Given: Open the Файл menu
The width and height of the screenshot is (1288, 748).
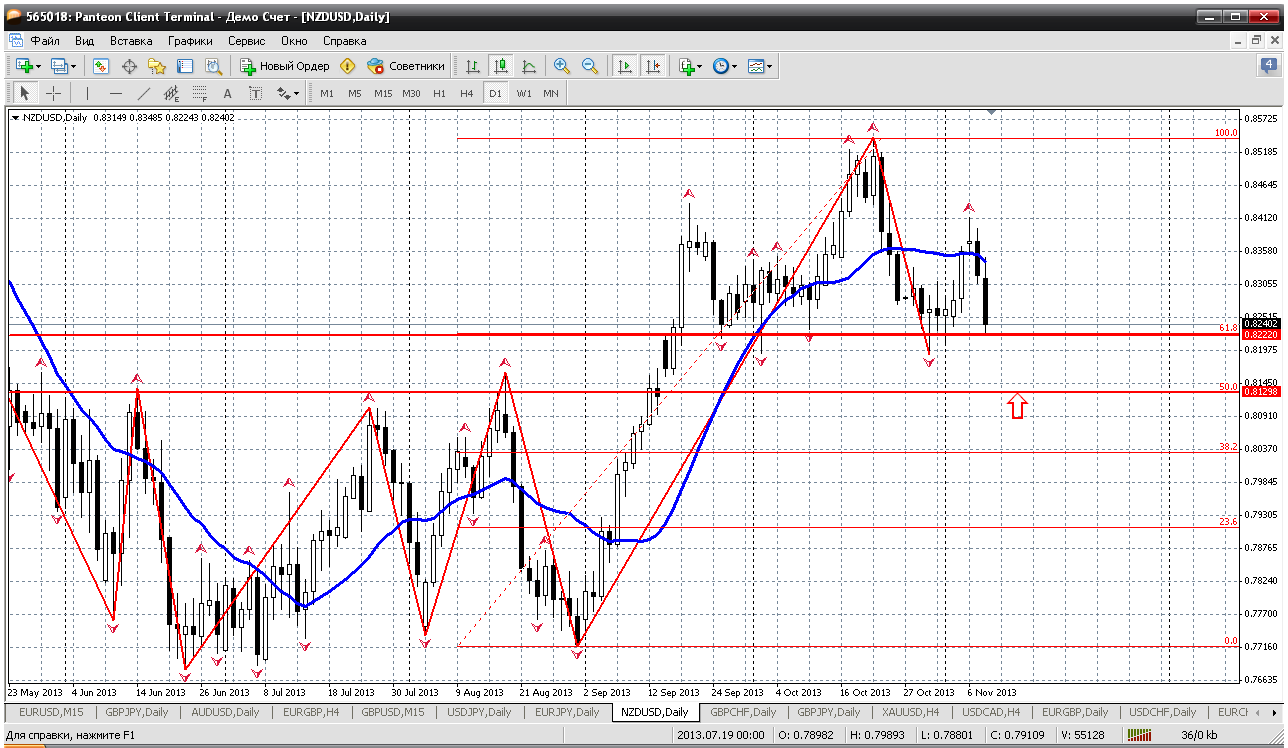Looking at the screenshot, I should point(45,41).
